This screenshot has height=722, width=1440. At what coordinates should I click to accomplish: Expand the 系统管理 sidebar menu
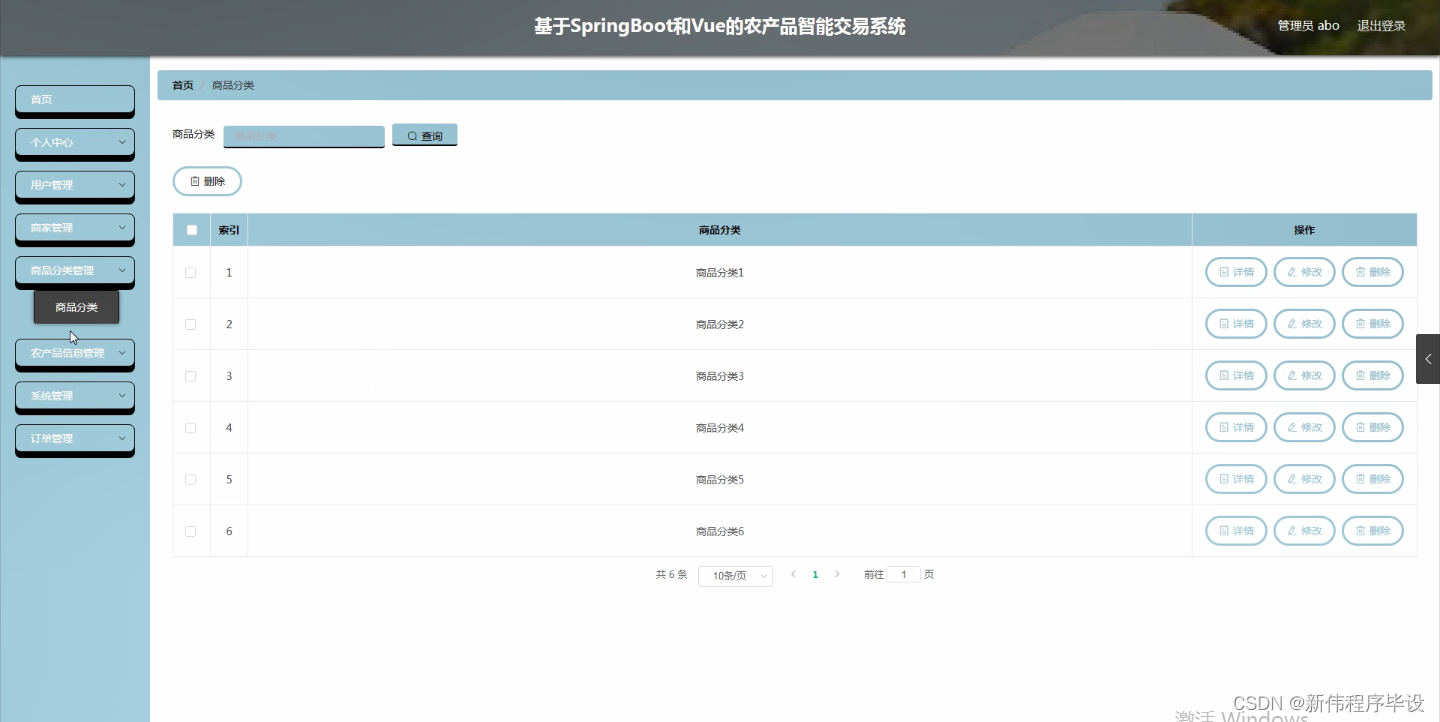point(74,396)
